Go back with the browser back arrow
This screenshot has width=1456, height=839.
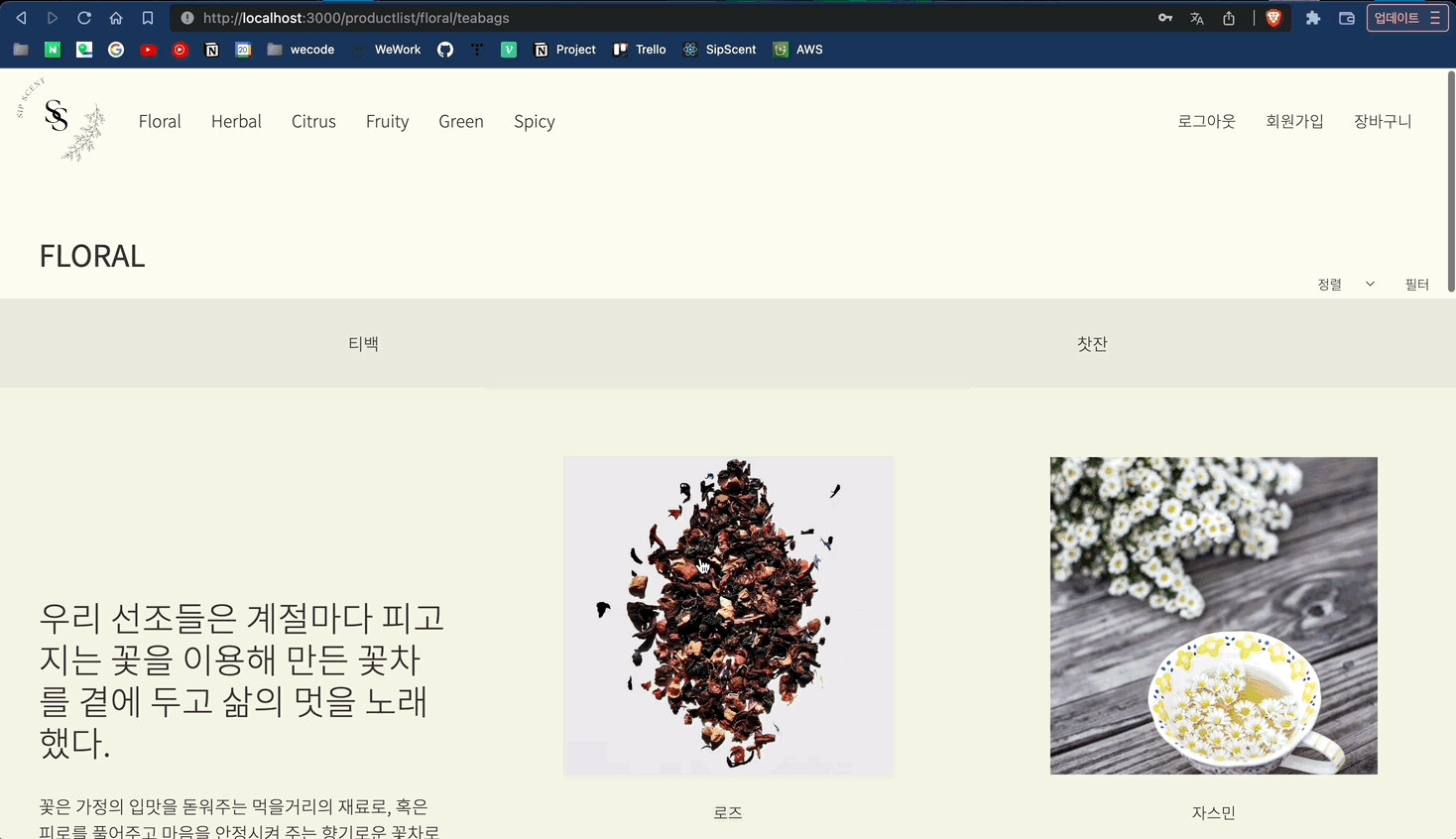tap(21, 18)
